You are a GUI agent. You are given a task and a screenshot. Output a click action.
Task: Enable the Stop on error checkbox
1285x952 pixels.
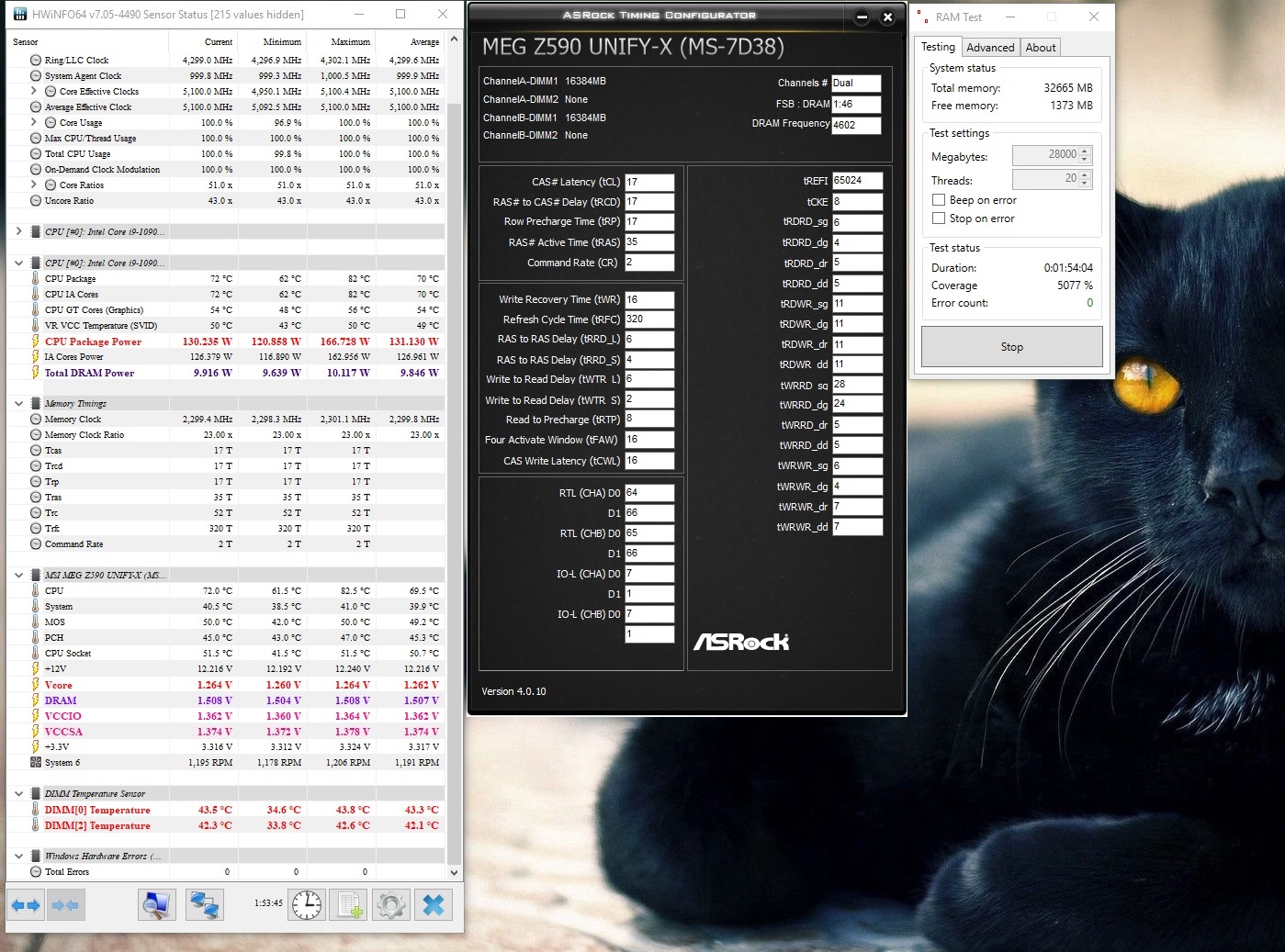coord(939,218)
